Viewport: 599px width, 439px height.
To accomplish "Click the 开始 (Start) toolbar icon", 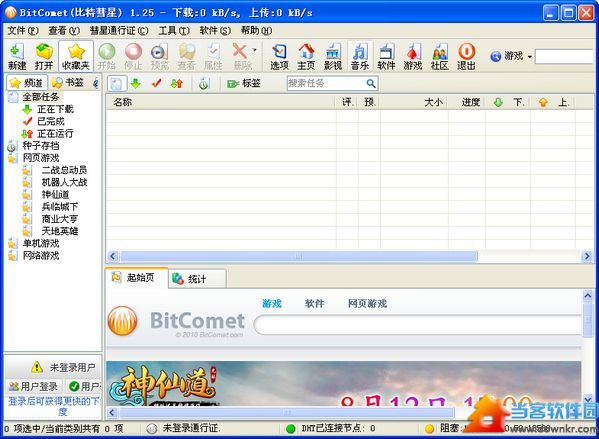I will [x=107, y=56].
